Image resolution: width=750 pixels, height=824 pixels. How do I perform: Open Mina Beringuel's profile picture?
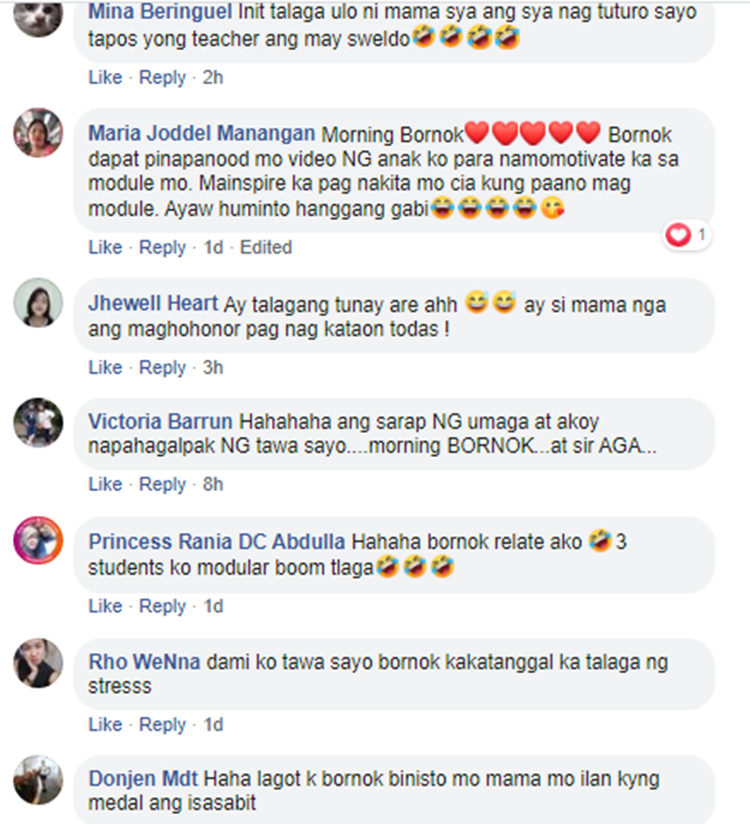38,14
